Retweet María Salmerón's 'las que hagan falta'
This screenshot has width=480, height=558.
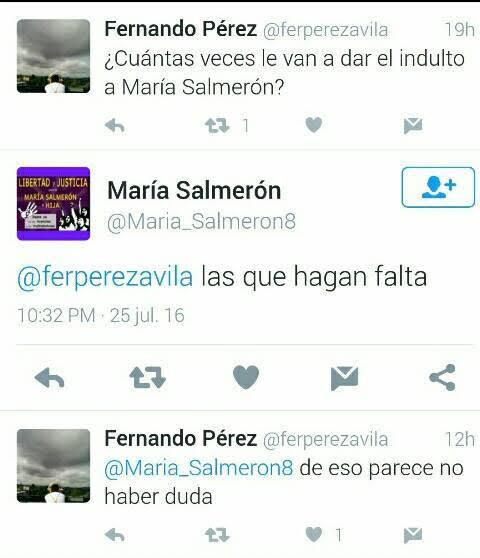coord(147,378)
